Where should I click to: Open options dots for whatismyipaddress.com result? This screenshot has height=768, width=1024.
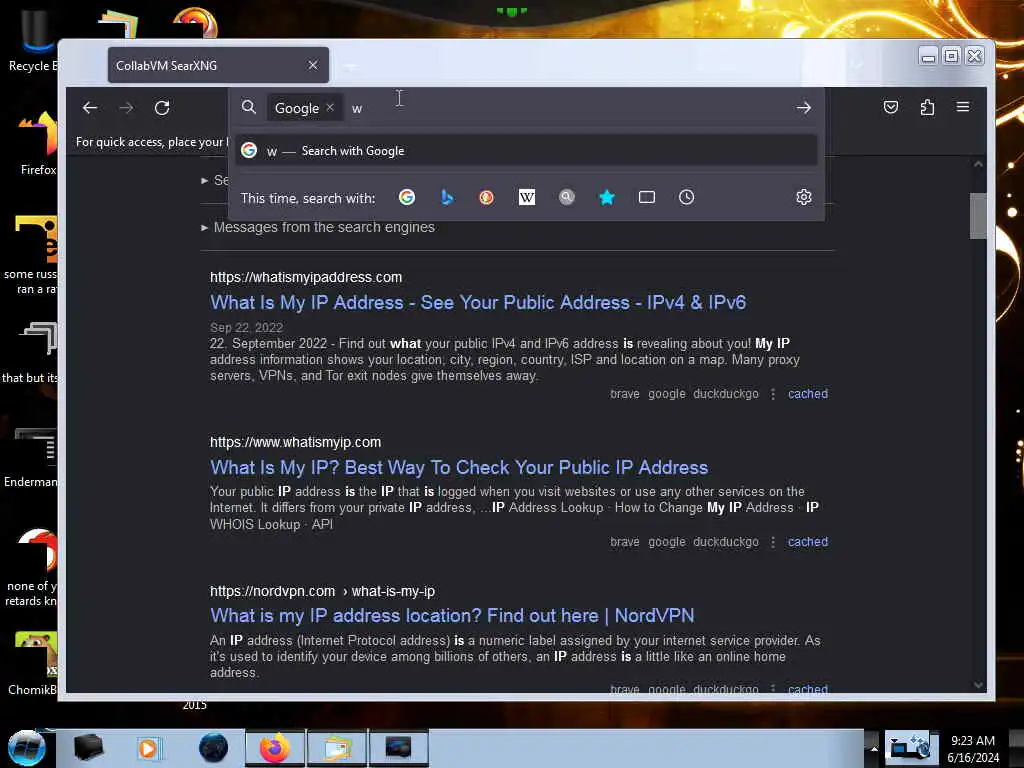tap(773, 394)
